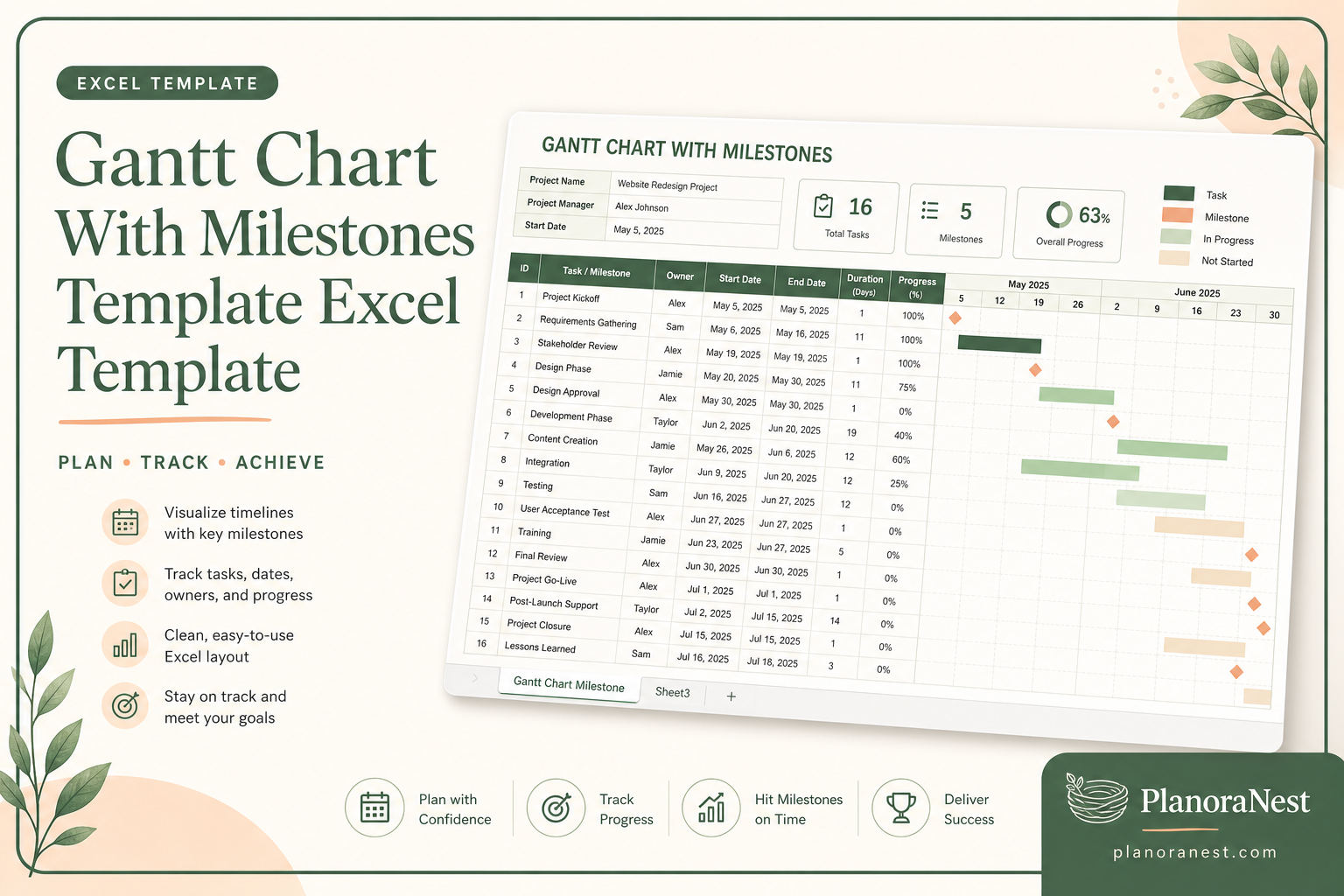Click the Project Kickoff task cell
Screen dimensions: 1344x896
click(594, 298)
